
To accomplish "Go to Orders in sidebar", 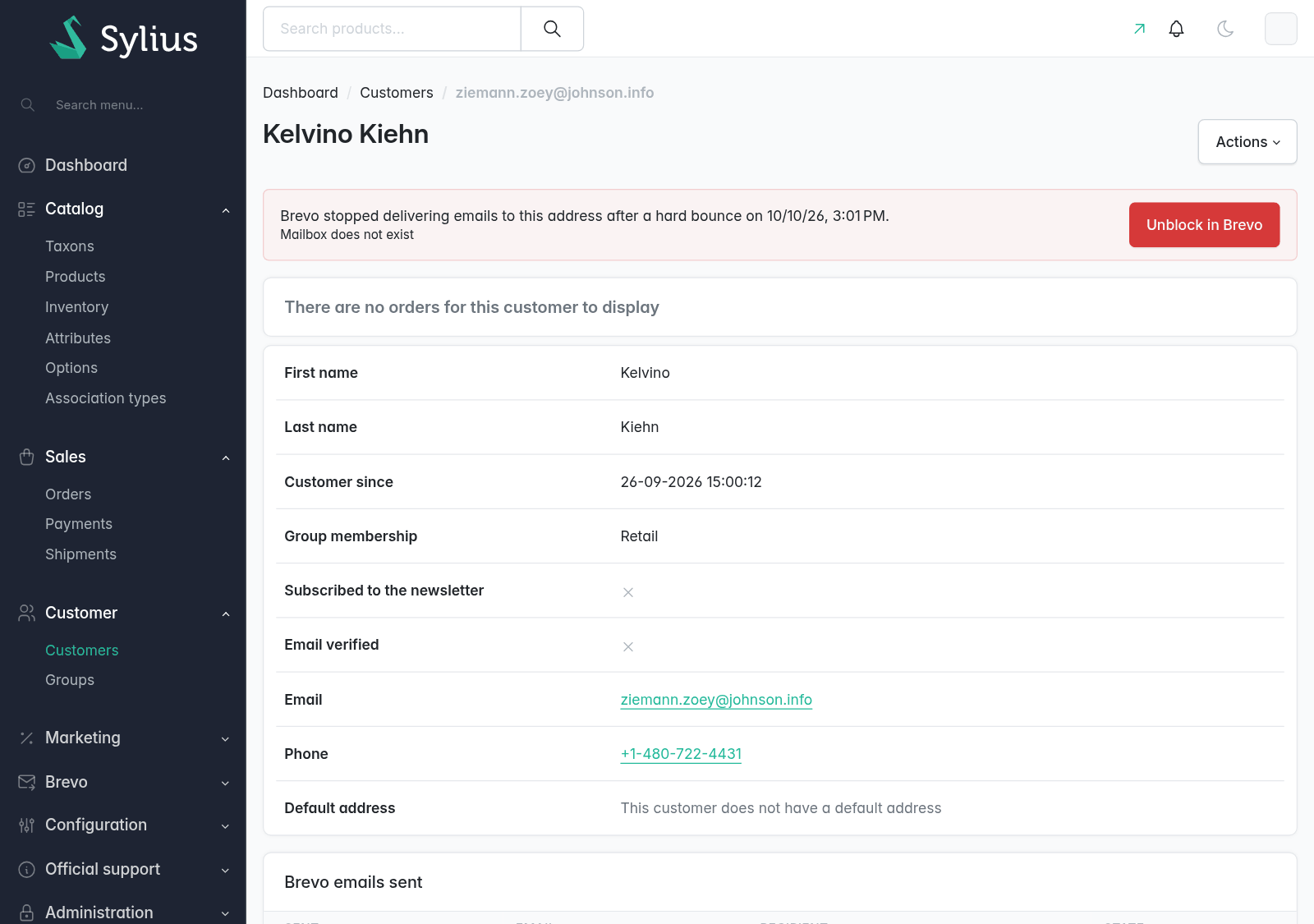I will click(x=68, y=494).
